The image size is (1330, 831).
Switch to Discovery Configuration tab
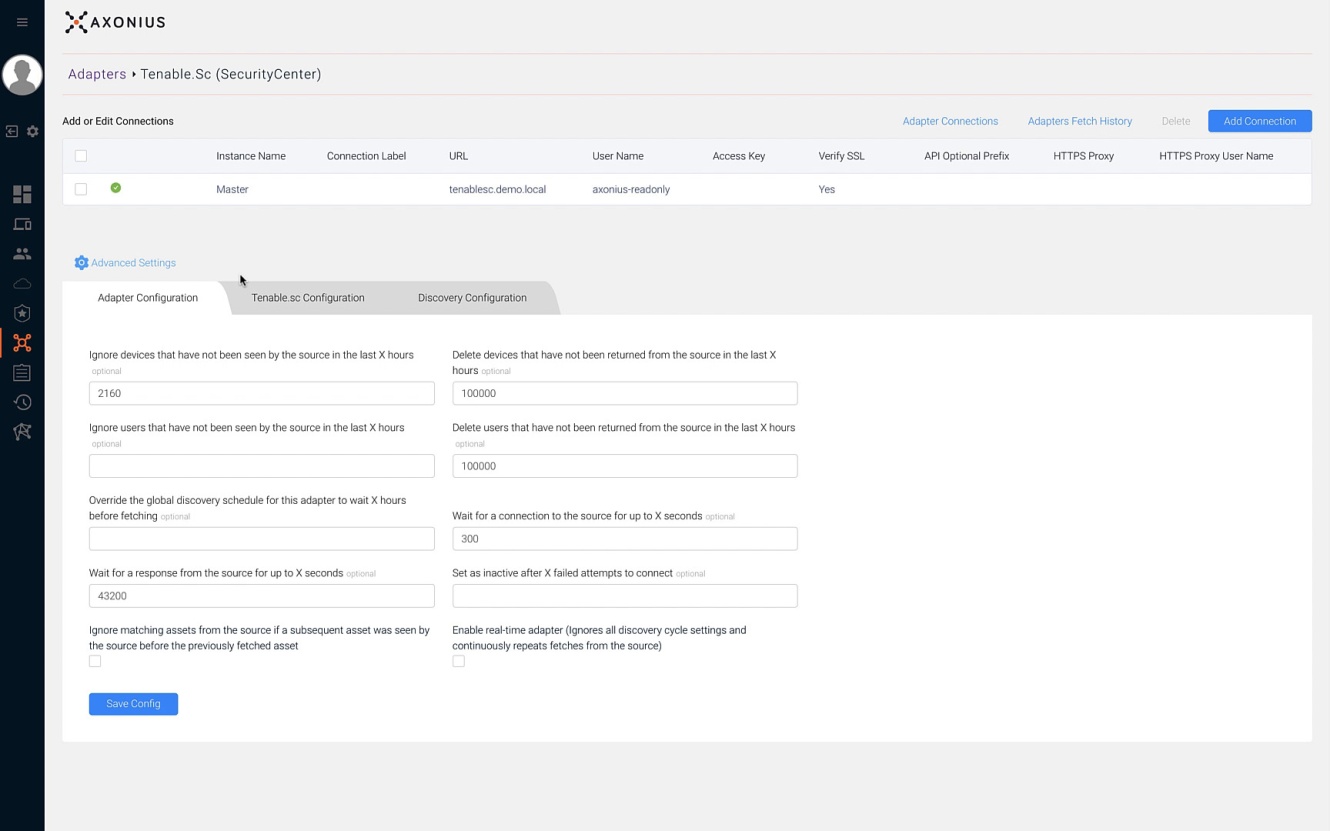coord(472,298)
